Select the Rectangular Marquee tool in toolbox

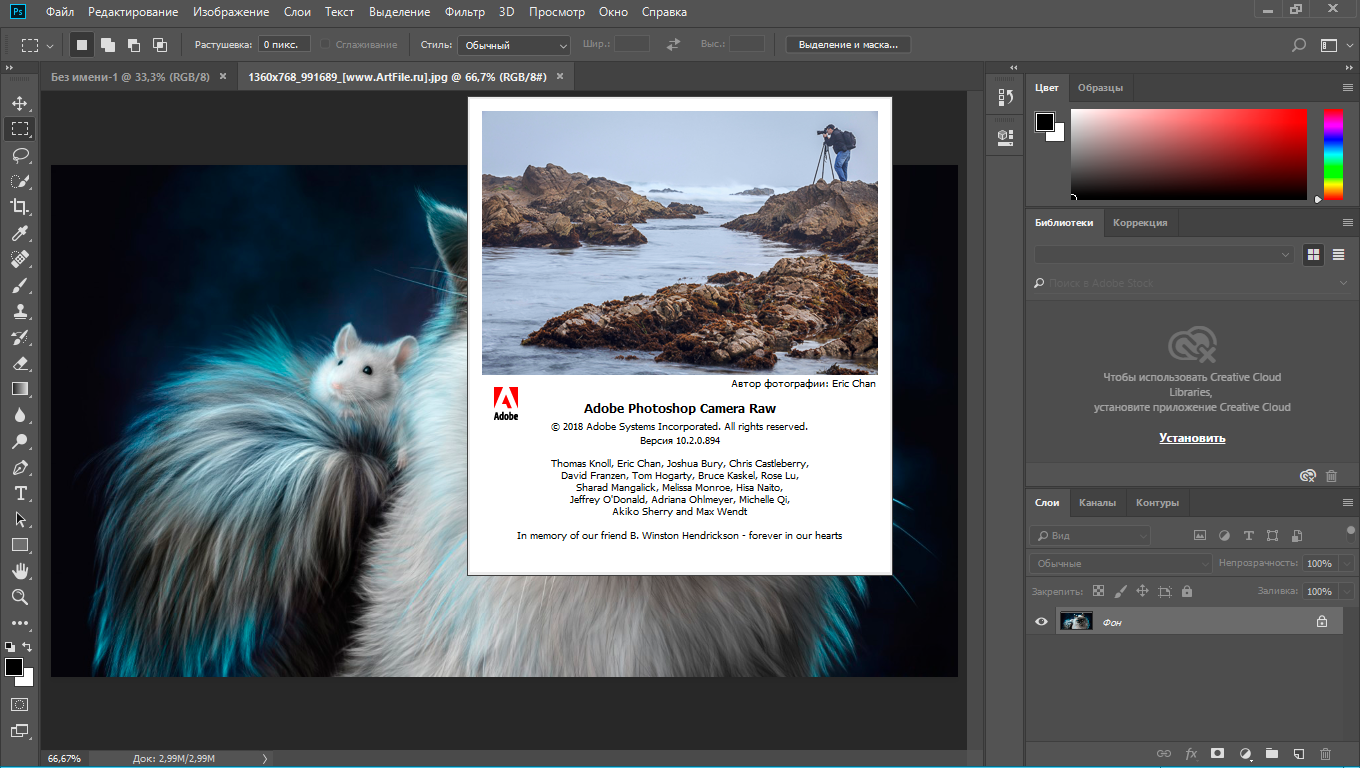tap(19, 129)
